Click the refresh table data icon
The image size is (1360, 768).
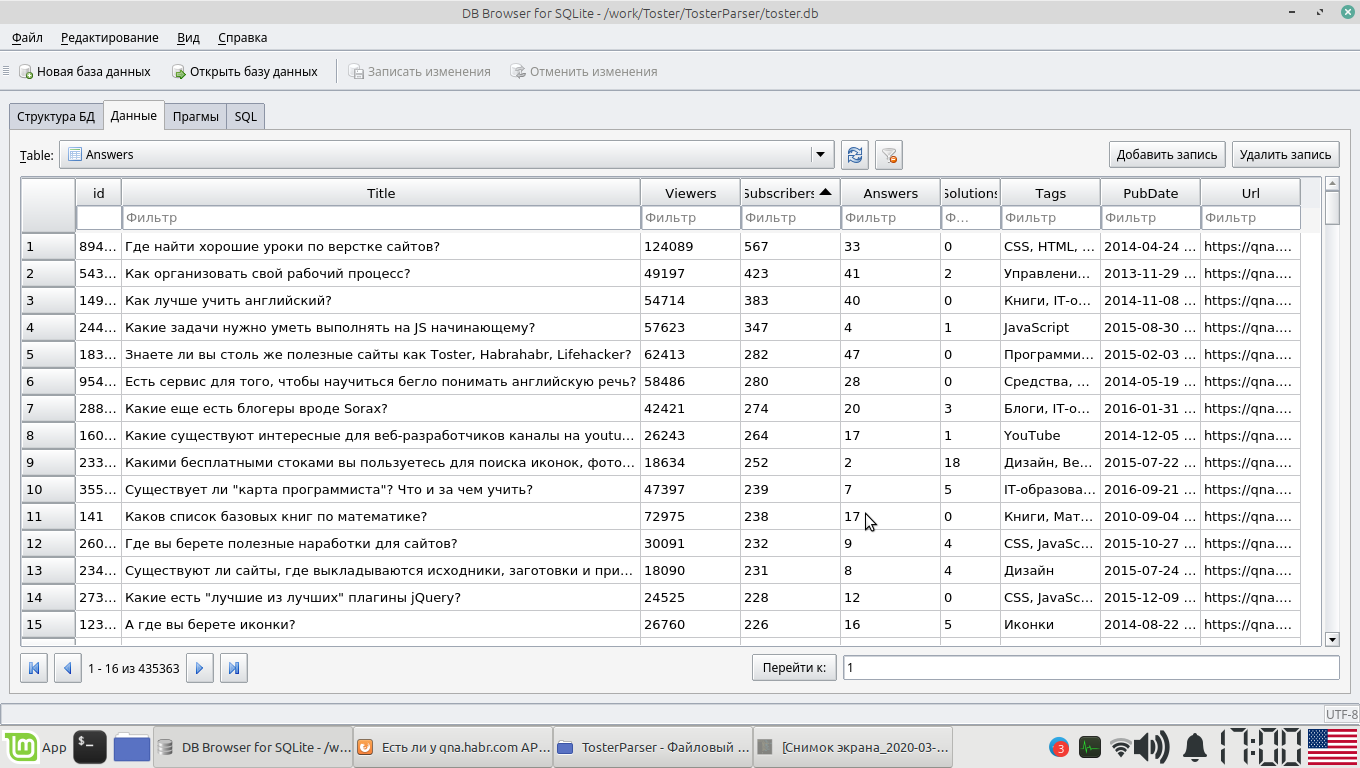855,155
